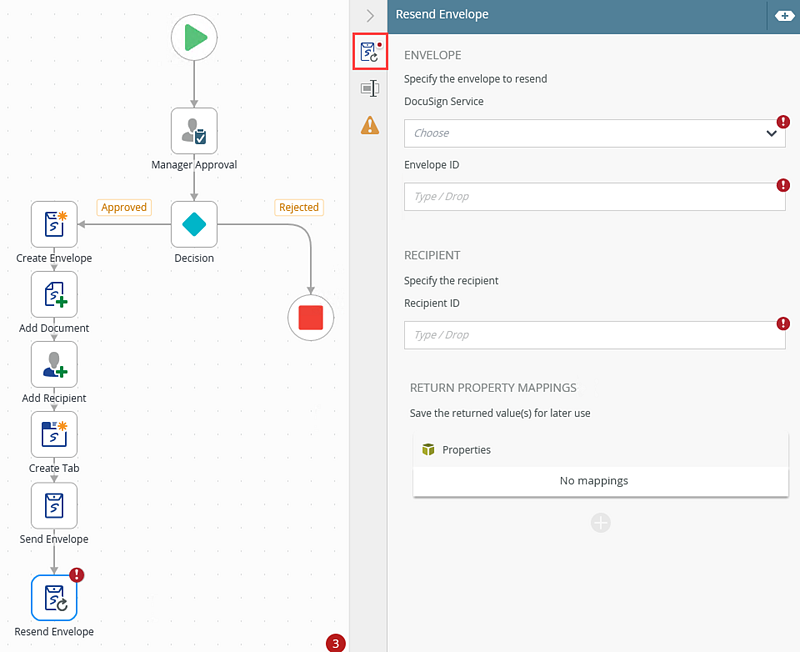Collapse the configuration panel with chevron
The height and width of the screenshot is (652, 800).
tap(370, 16)
